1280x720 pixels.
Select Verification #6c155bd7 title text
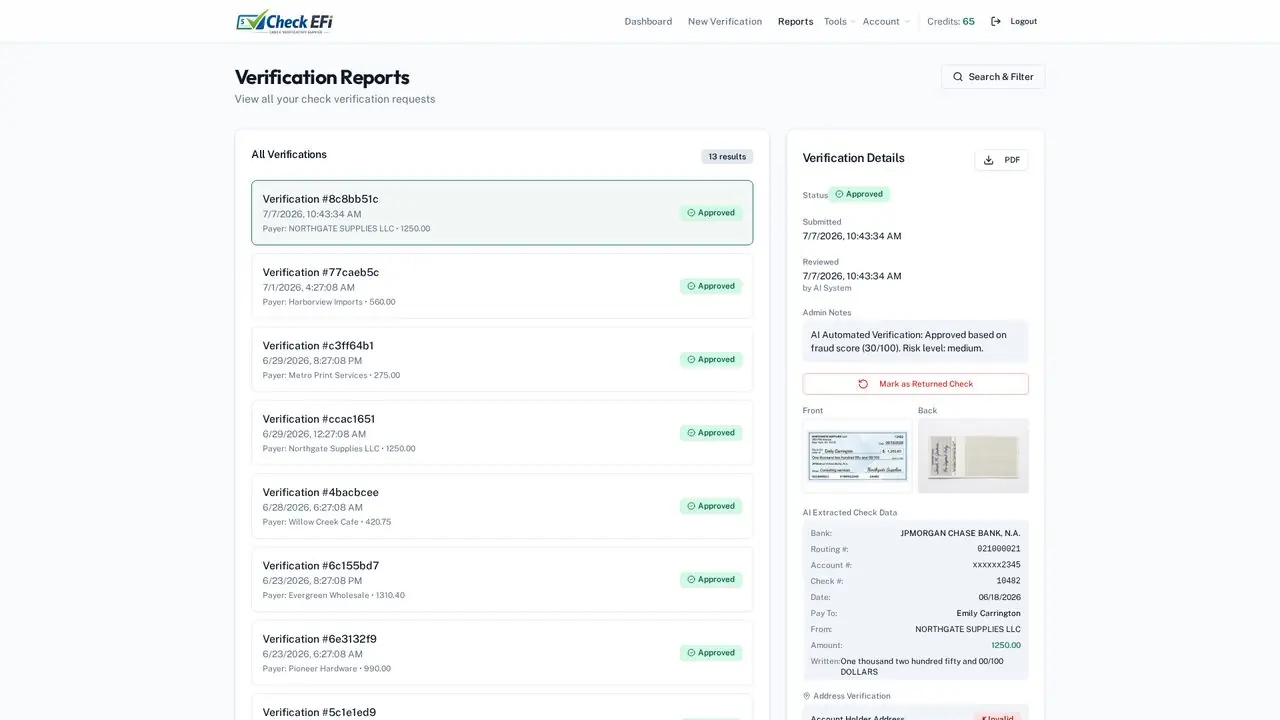coord(321,566)
